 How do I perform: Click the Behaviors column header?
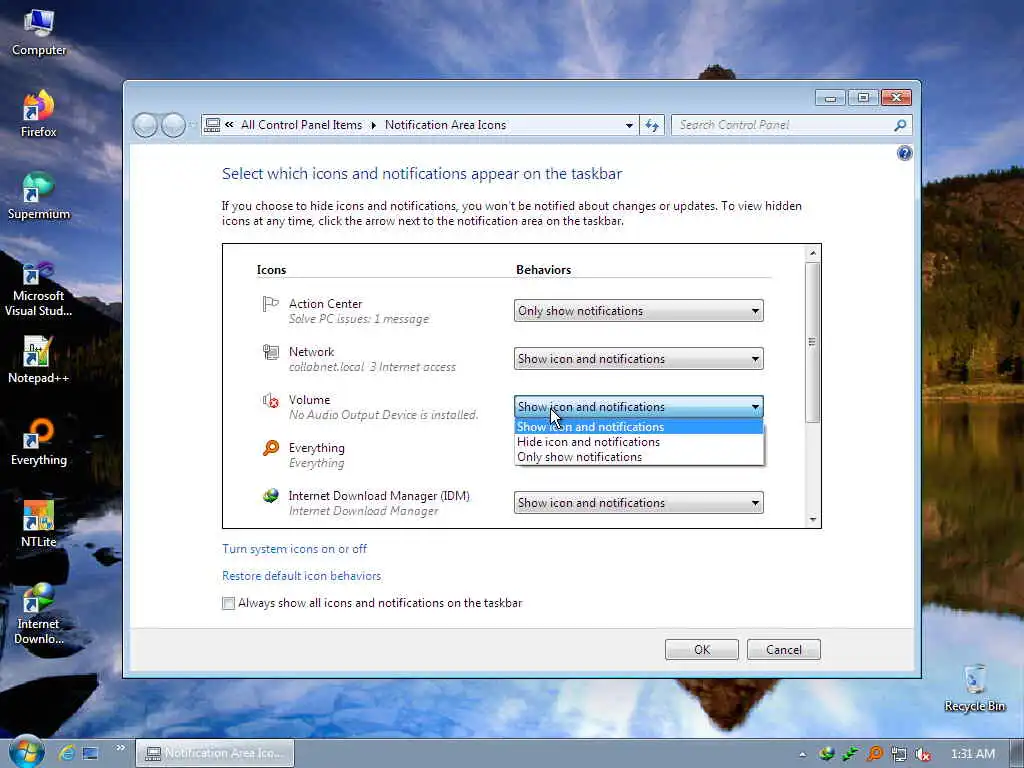click(x=543, y=270)
